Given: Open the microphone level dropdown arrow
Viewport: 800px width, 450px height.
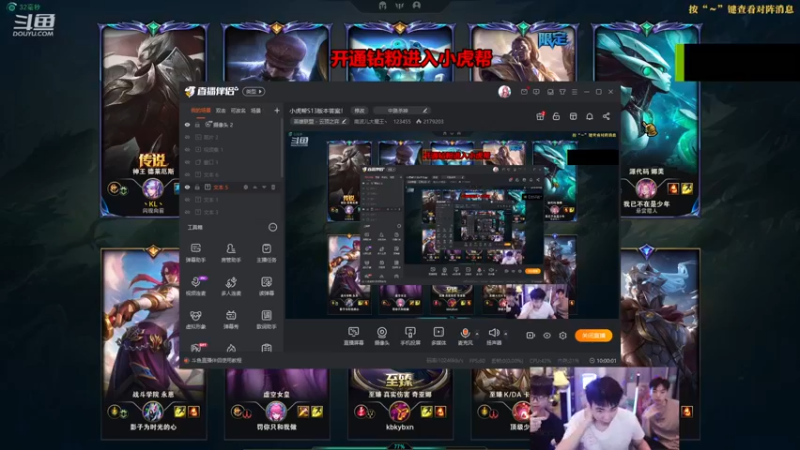Looking at the screenshot, I should (477, 334).
